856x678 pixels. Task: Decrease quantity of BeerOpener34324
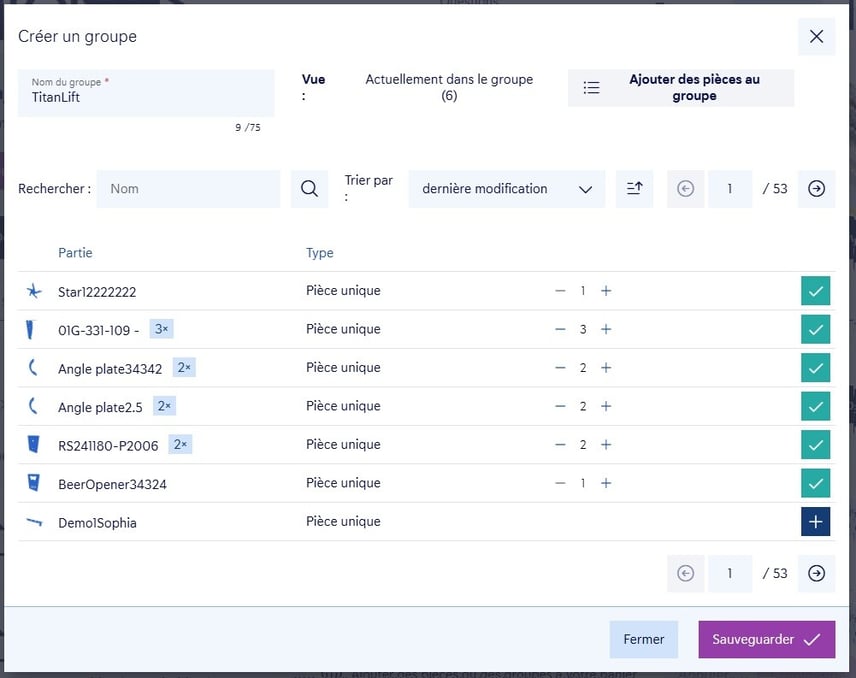(560, 484)
